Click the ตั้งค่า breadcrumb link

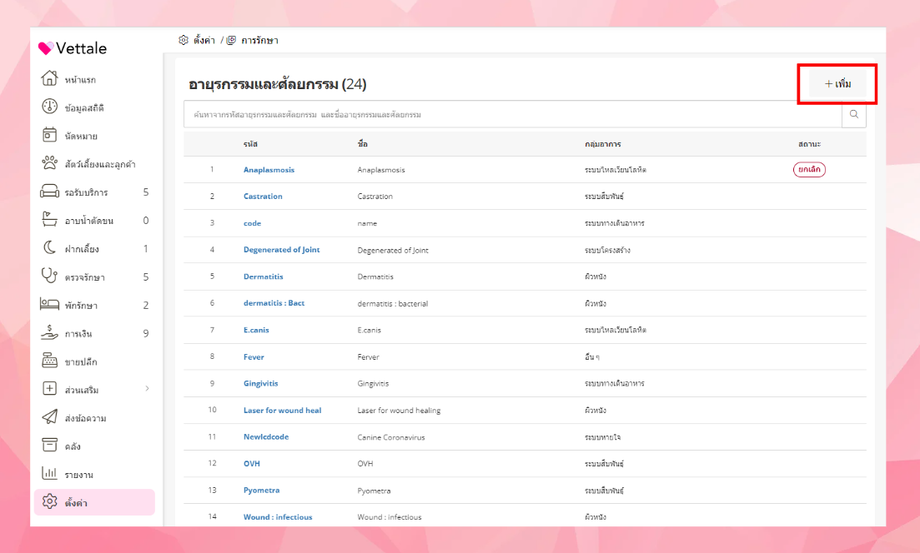pyautogui.click(x=204, y=41)
